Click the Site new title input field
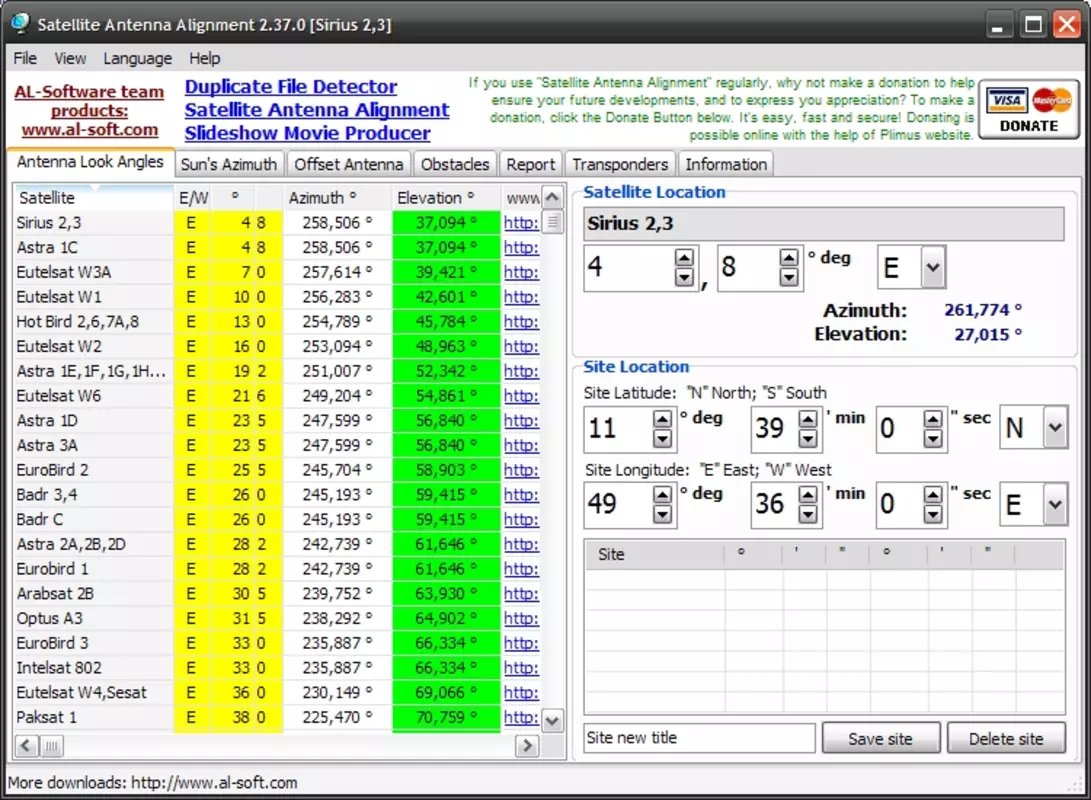 pos(699,738)
